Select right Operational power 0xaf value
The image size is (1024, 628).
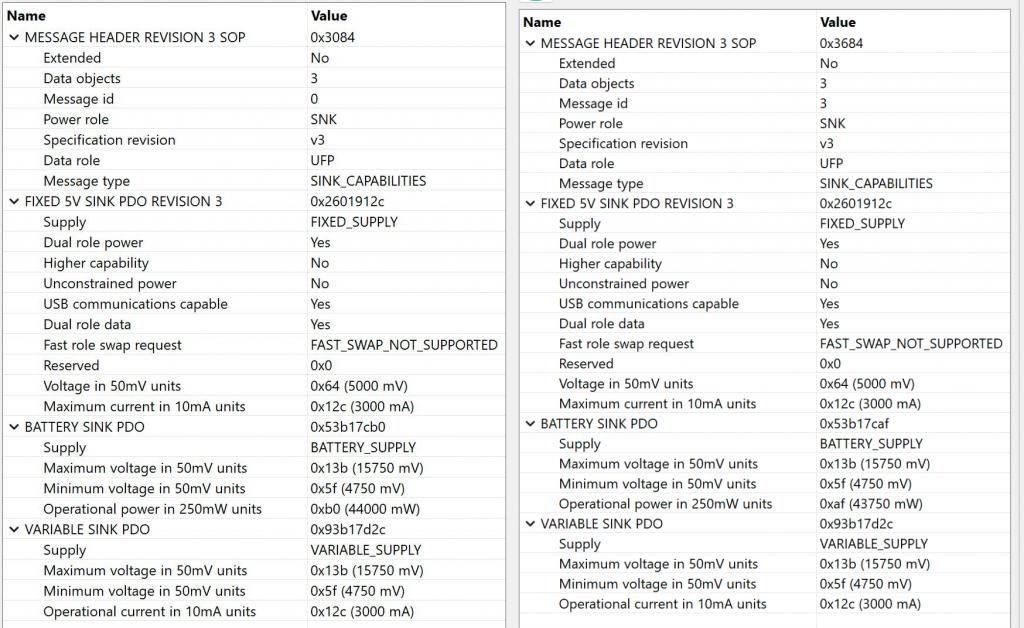click(x=871, y=504)
